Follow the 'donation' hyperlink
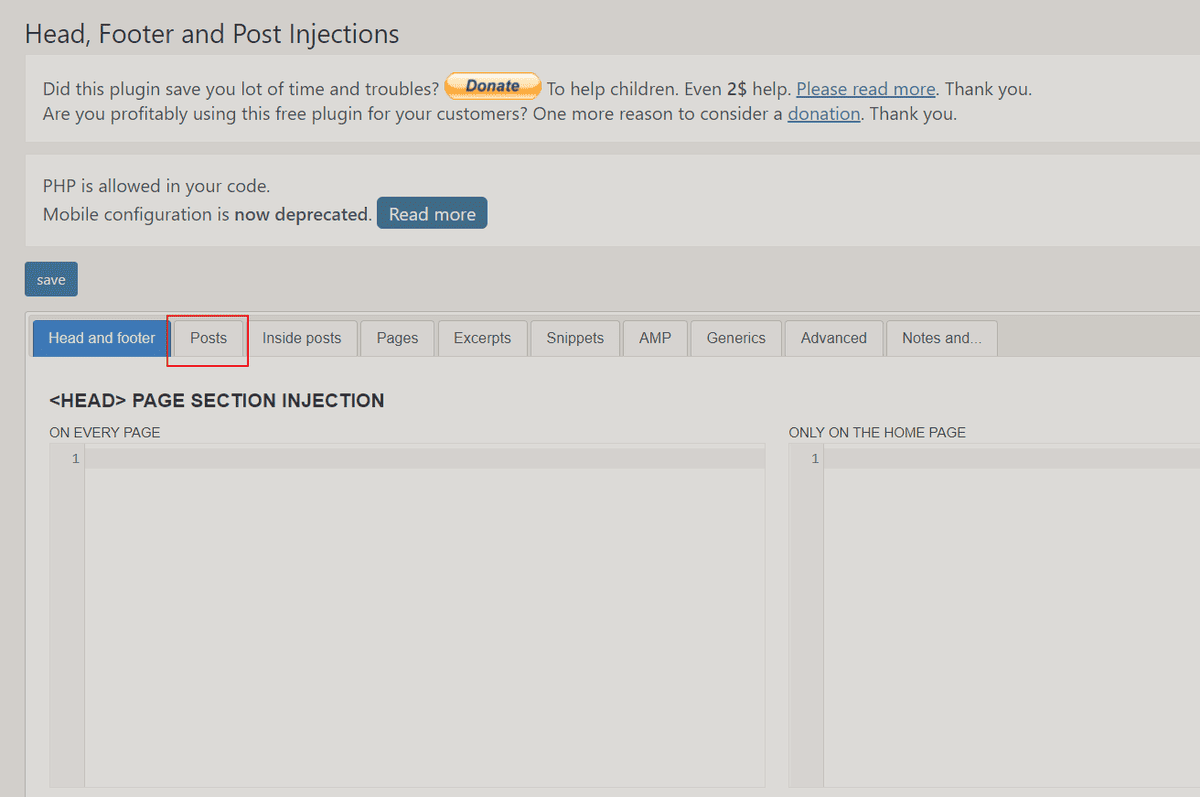 pyautogui.click(x=824, y=114)
